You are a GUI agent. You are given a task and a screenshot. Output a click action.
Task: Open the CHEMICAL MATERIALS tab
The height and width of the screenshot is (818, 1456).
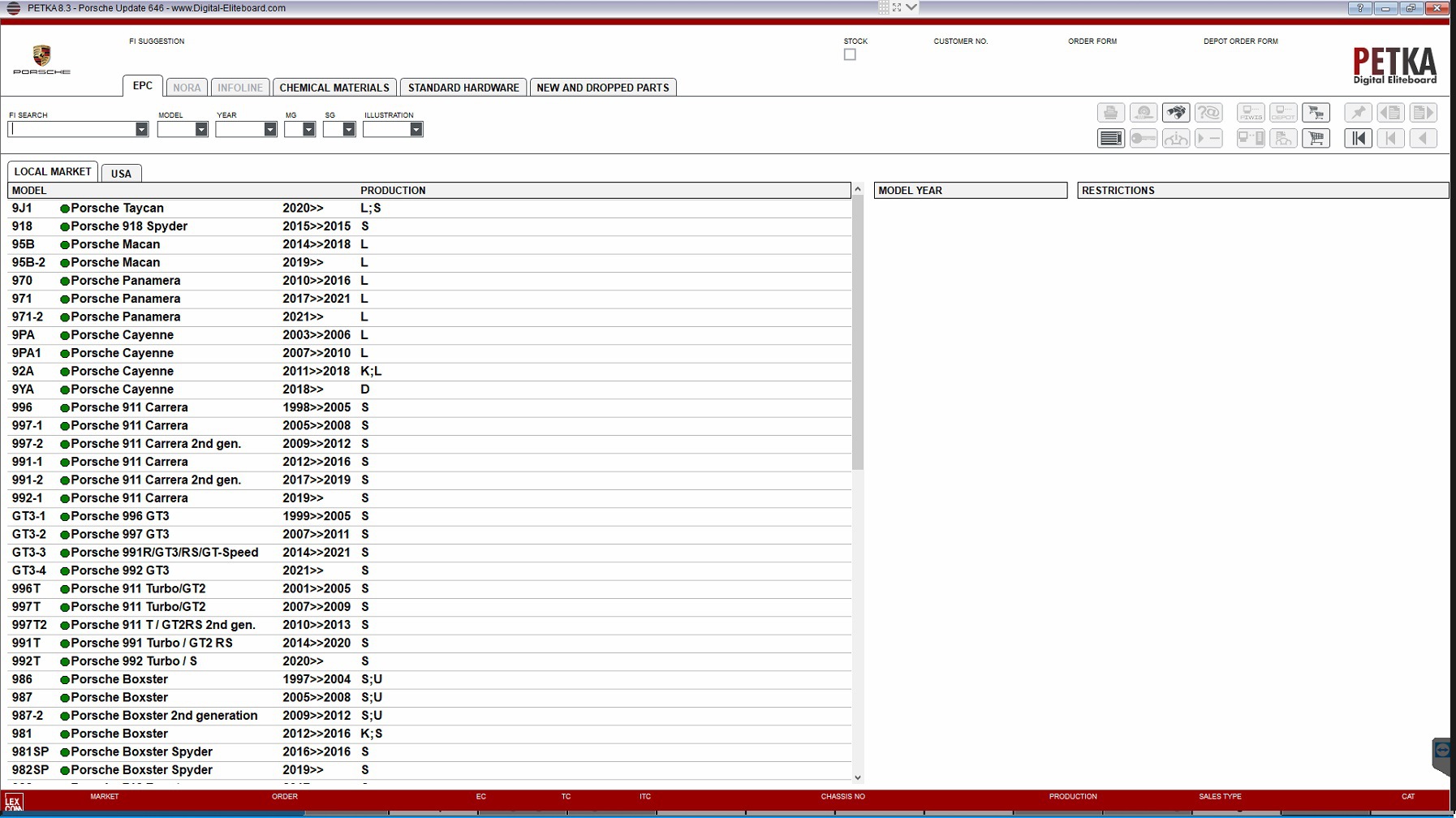click(334, 88)
